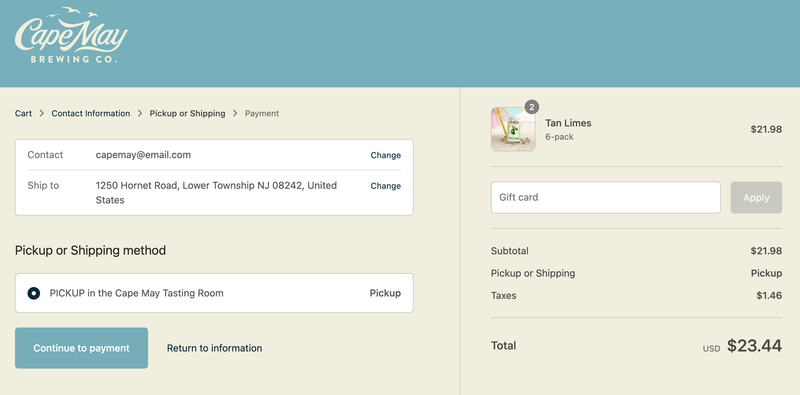Change the contact email address
Image resolution: width=800 pixels, height=395 pixels.
coord(386,155)
